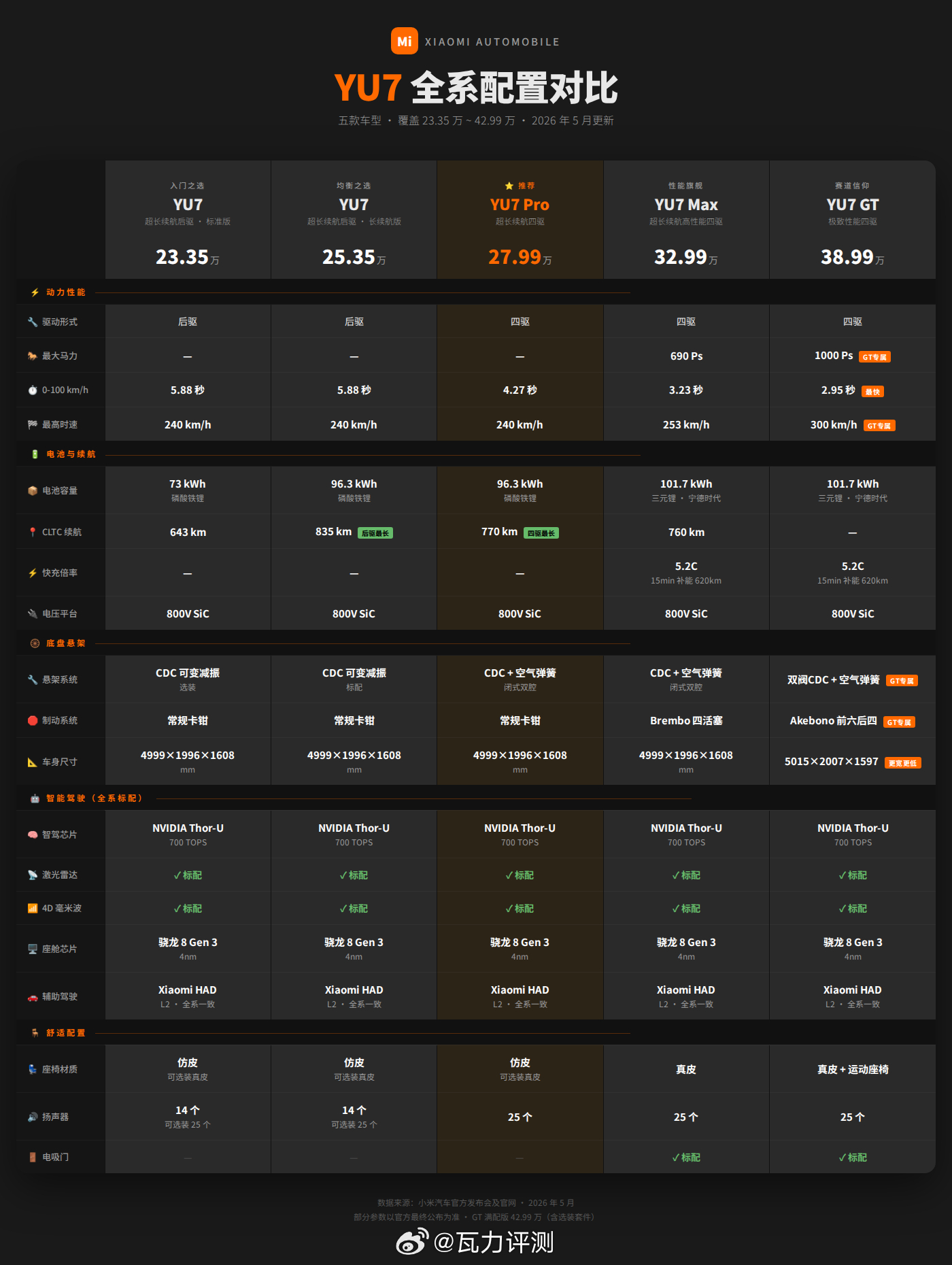Click the 双阀CDC + 空气弹簧 text
952x1265 pixels.
point(833,679)
